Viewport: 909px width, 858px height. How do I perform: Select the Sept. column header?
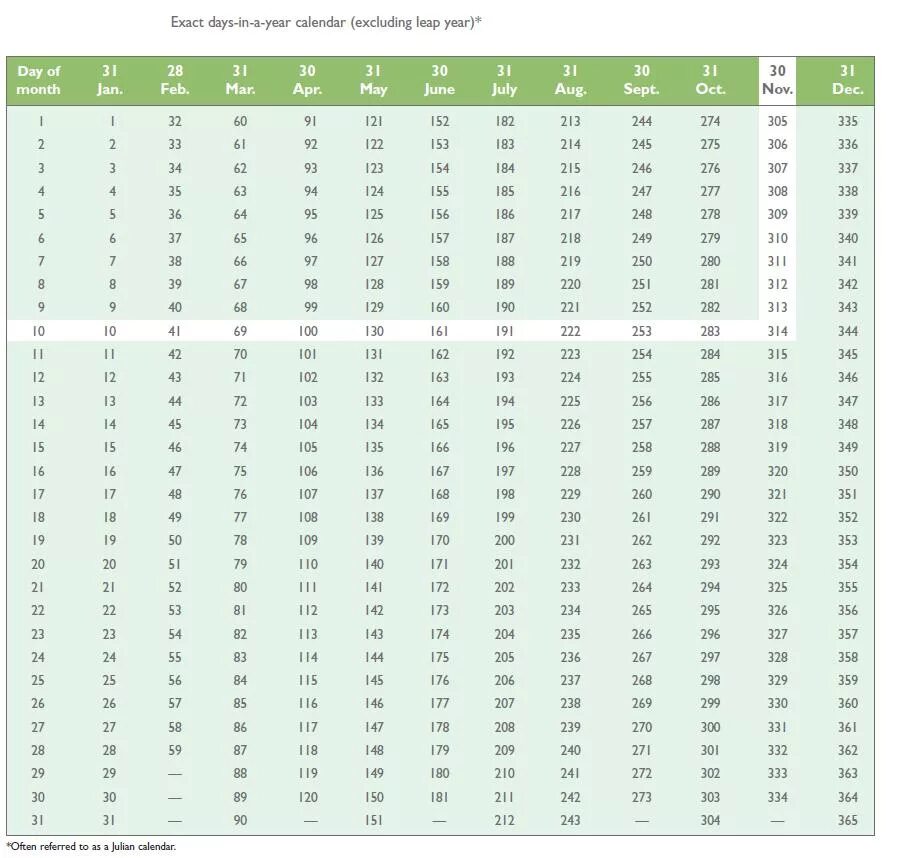(x=641, y=80)
